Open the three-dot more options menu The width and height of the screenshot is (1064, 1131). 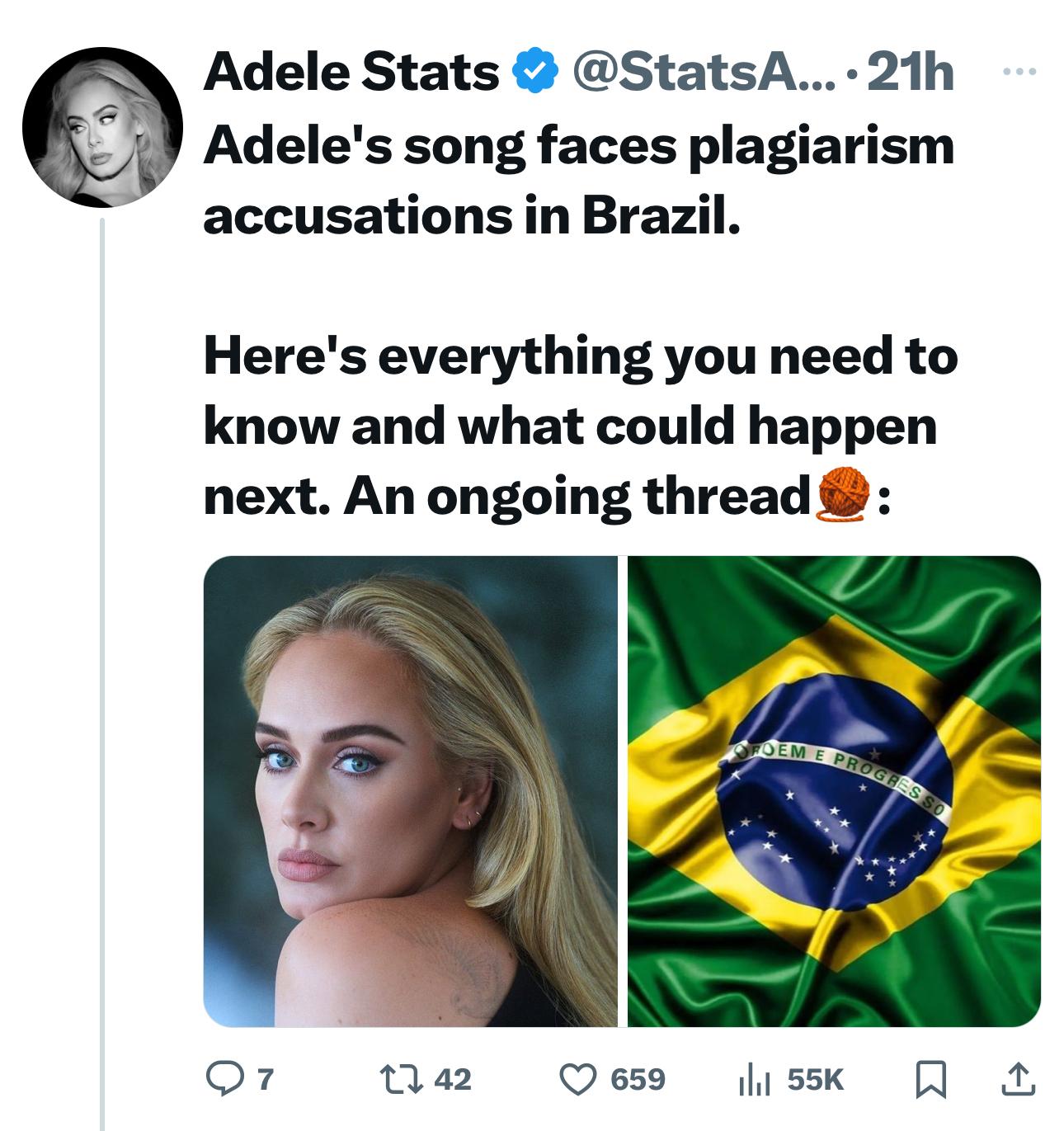[x=1019, y=72]
